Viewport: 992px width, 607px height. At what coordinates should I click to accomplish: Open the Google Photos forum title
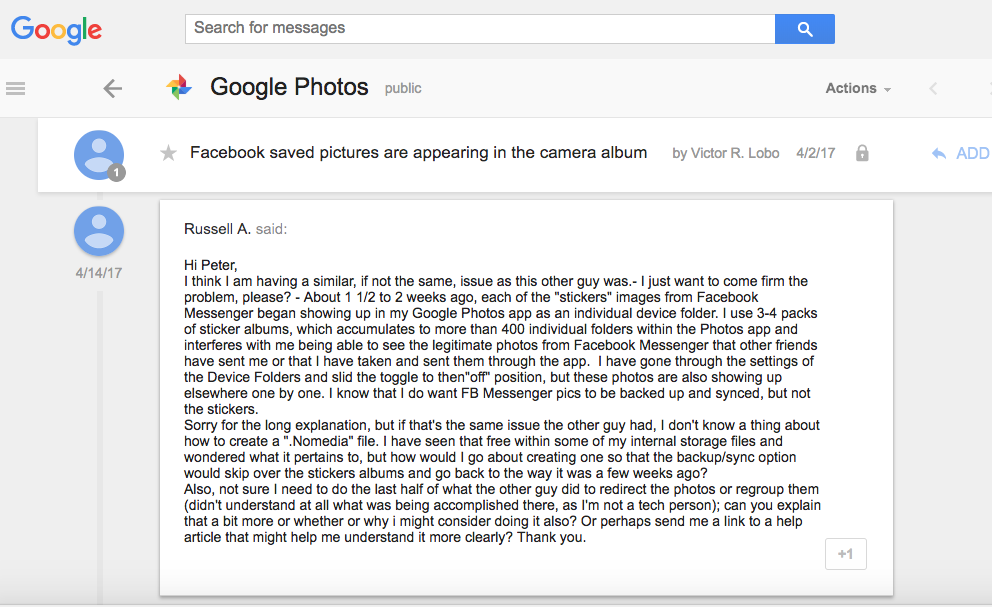(x=289, y=88)
